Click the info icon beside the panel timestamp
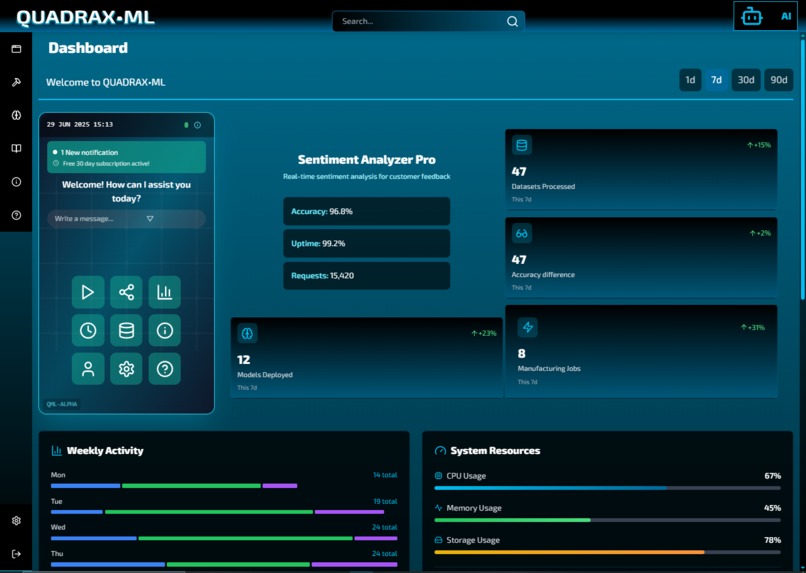The image size is (806, 573). click(197, 125)
